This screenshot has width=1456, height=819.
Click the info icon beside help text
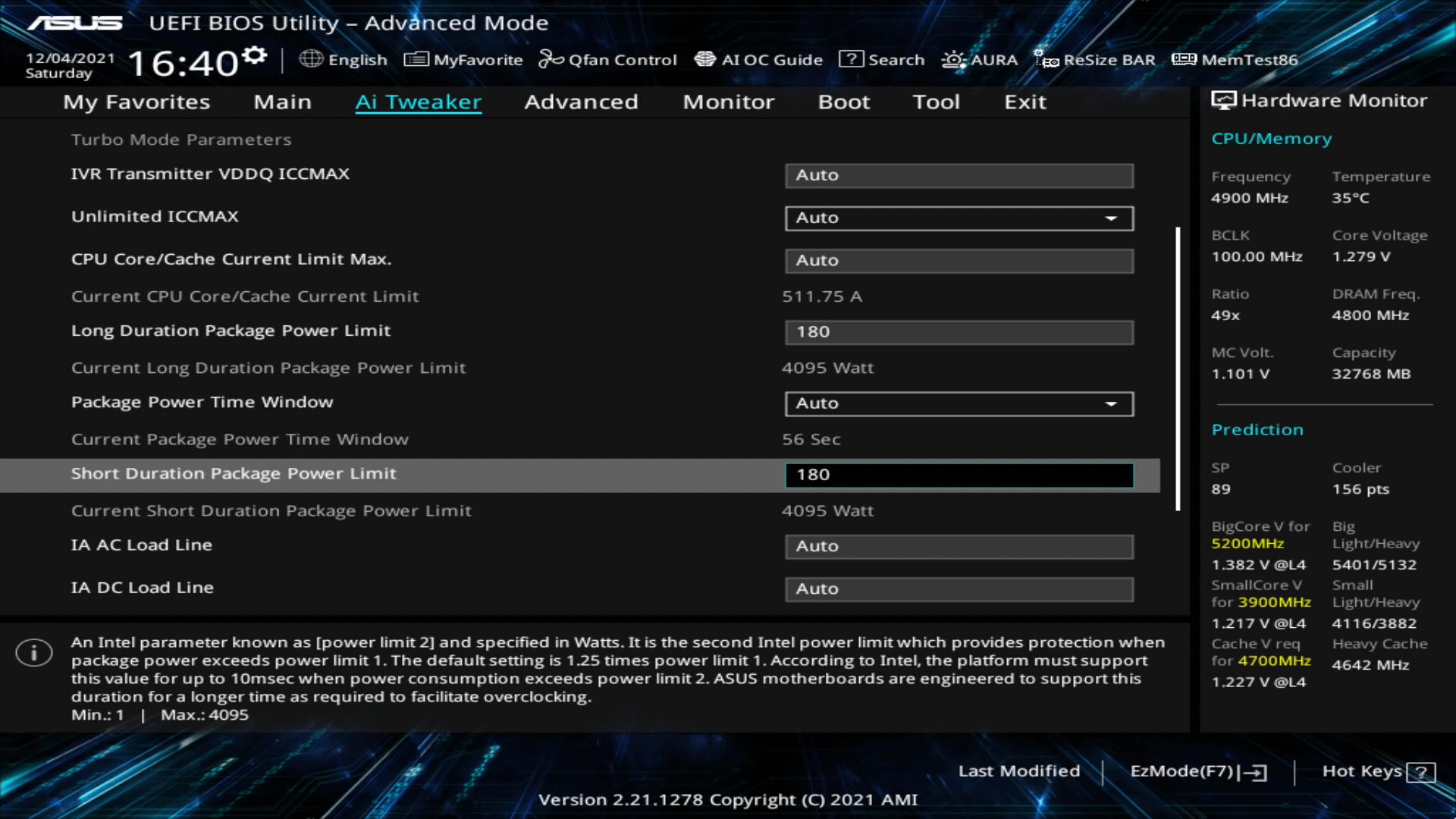click(34, 652)
